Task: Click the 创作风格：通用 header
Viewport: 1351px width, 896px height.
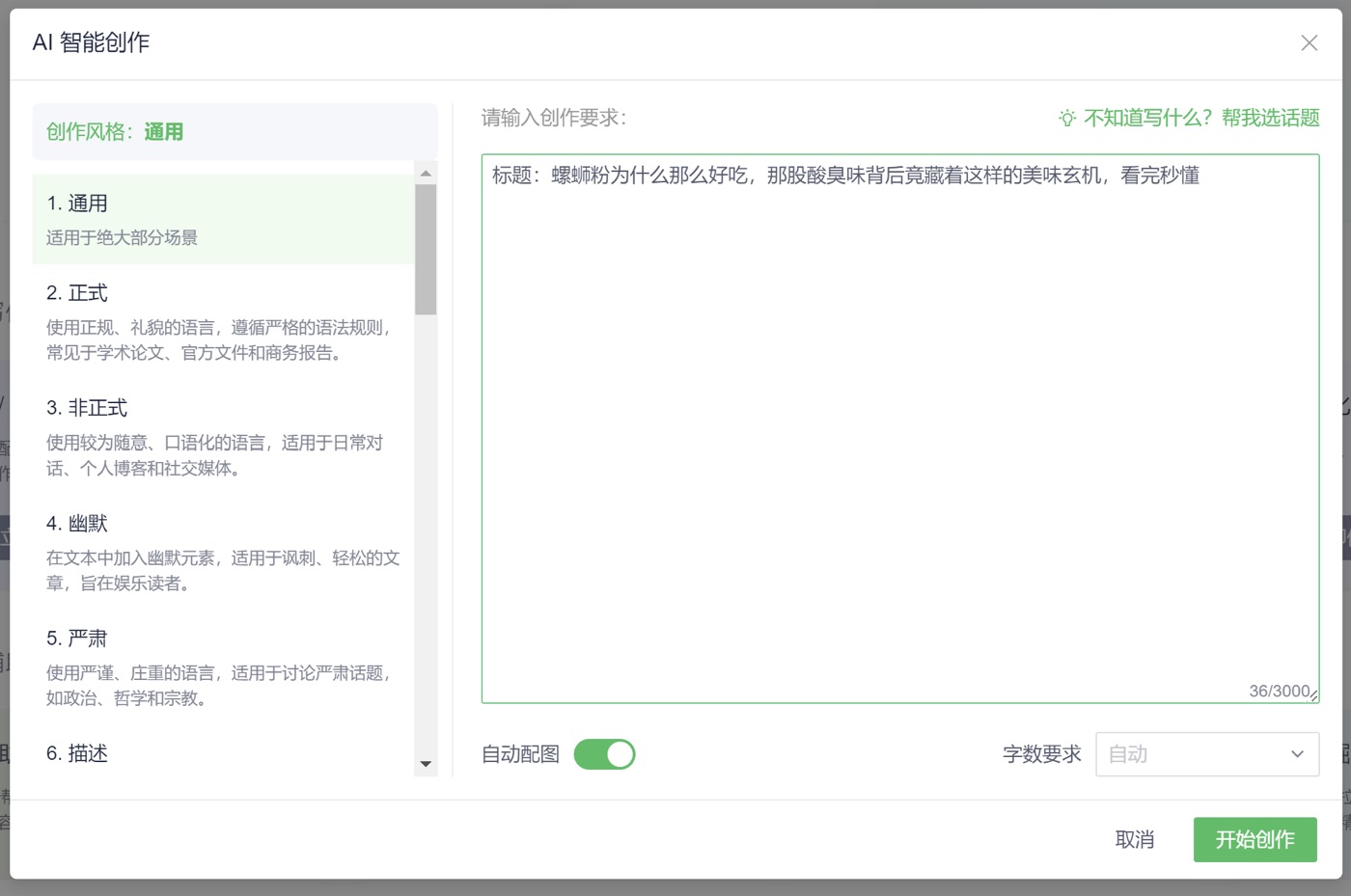Action: pos(234,131)
